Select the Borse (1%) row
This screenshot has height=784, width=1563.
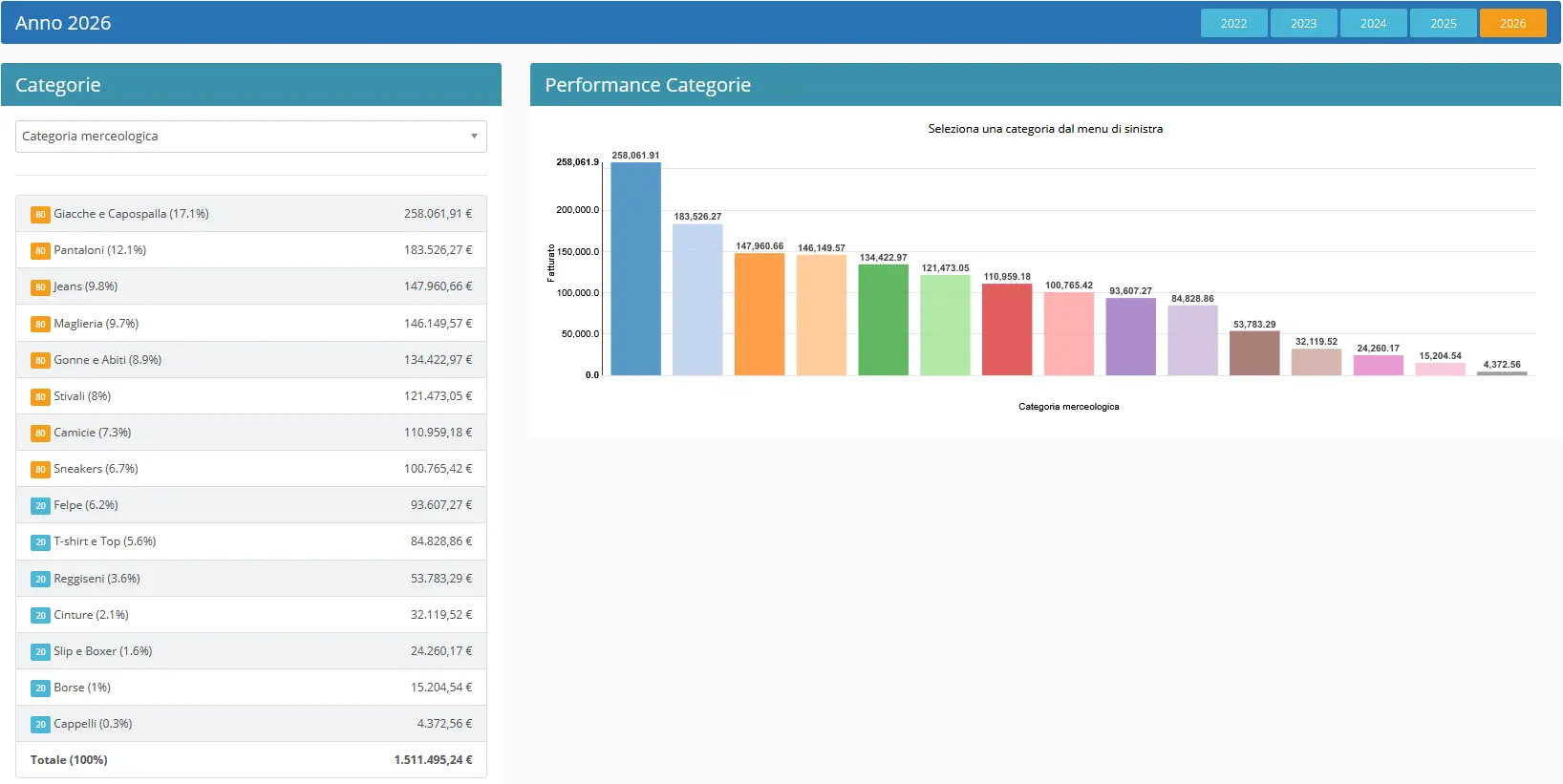pos(251,688)
